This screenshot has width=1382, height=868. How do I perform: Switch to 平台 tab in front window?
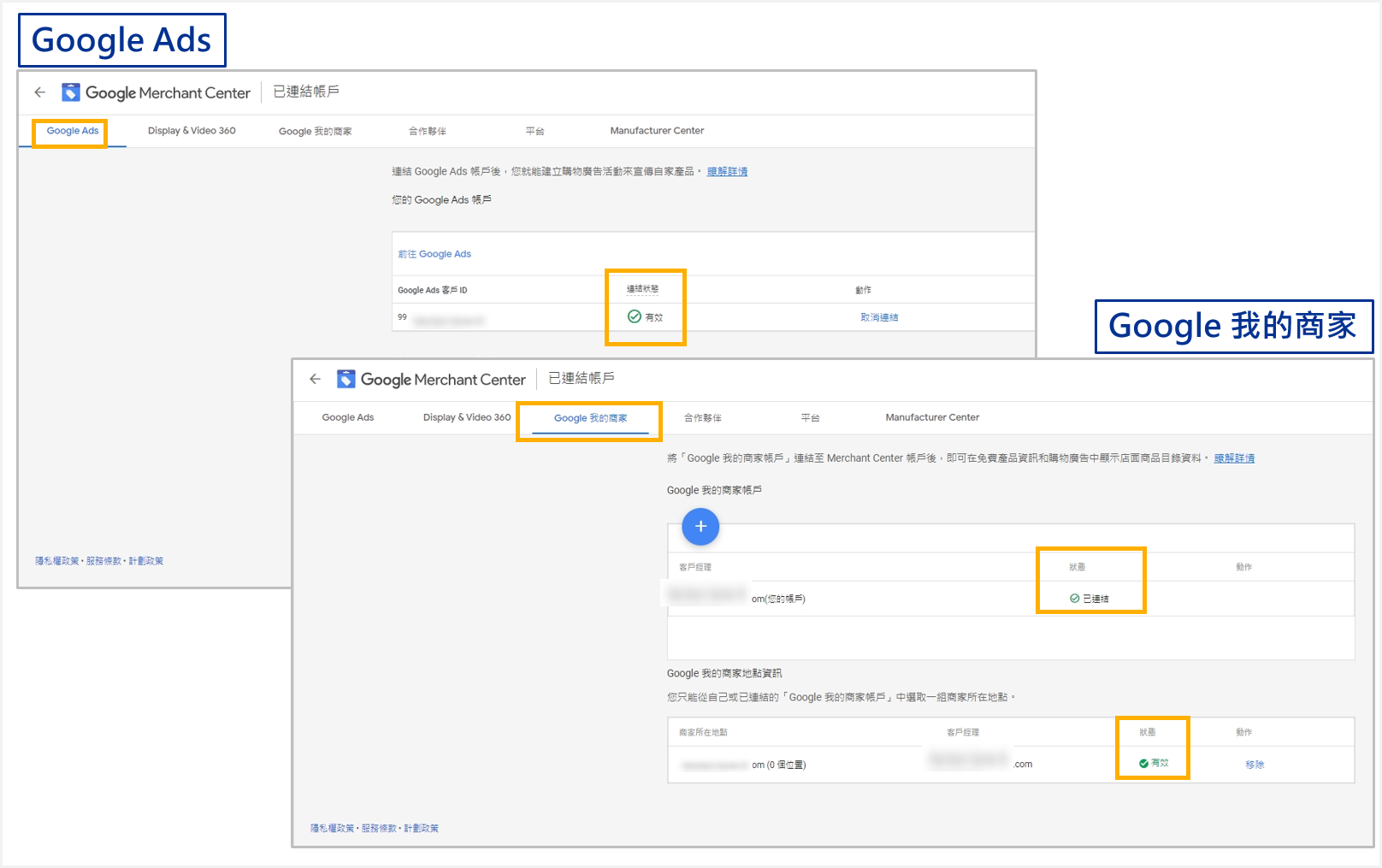[x=810, y=418]
